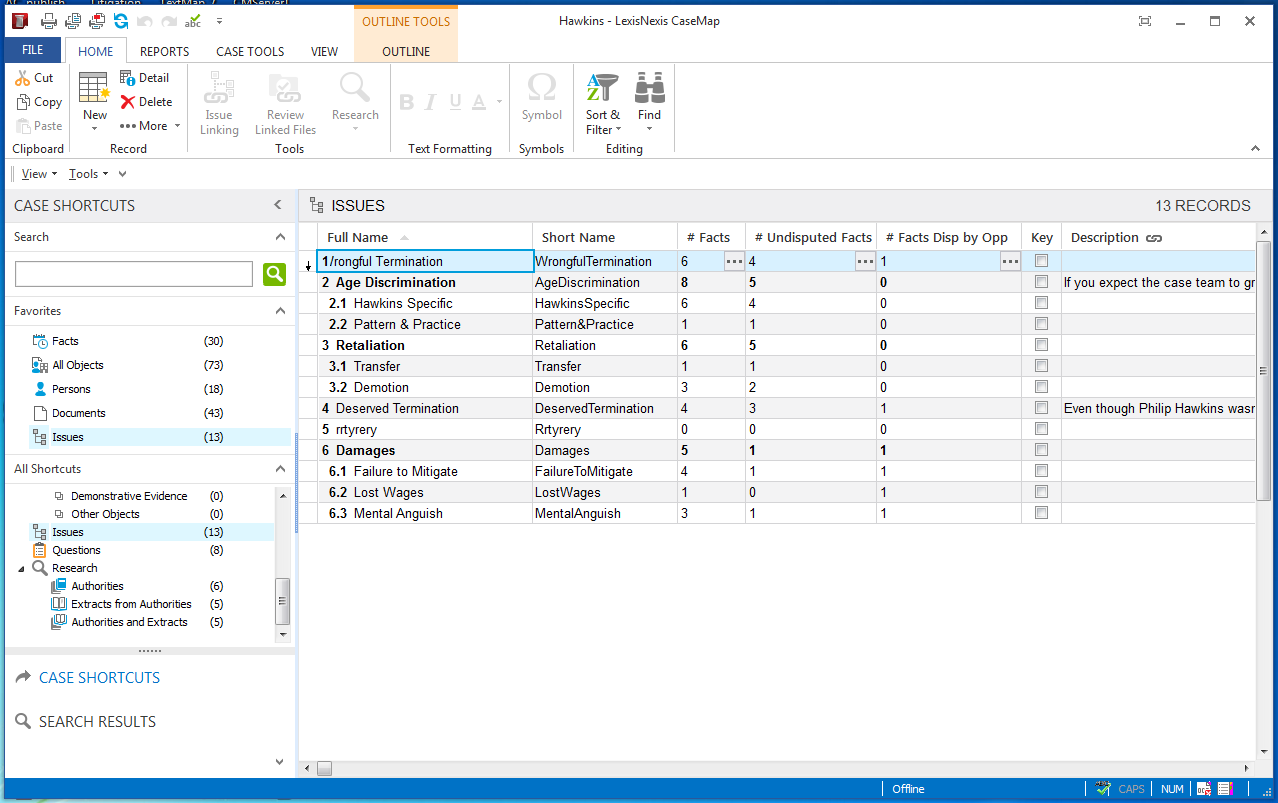This screenshot has width=1278, height=803.
Task: Expand the More record options dropdown
Action: (151, 126)
